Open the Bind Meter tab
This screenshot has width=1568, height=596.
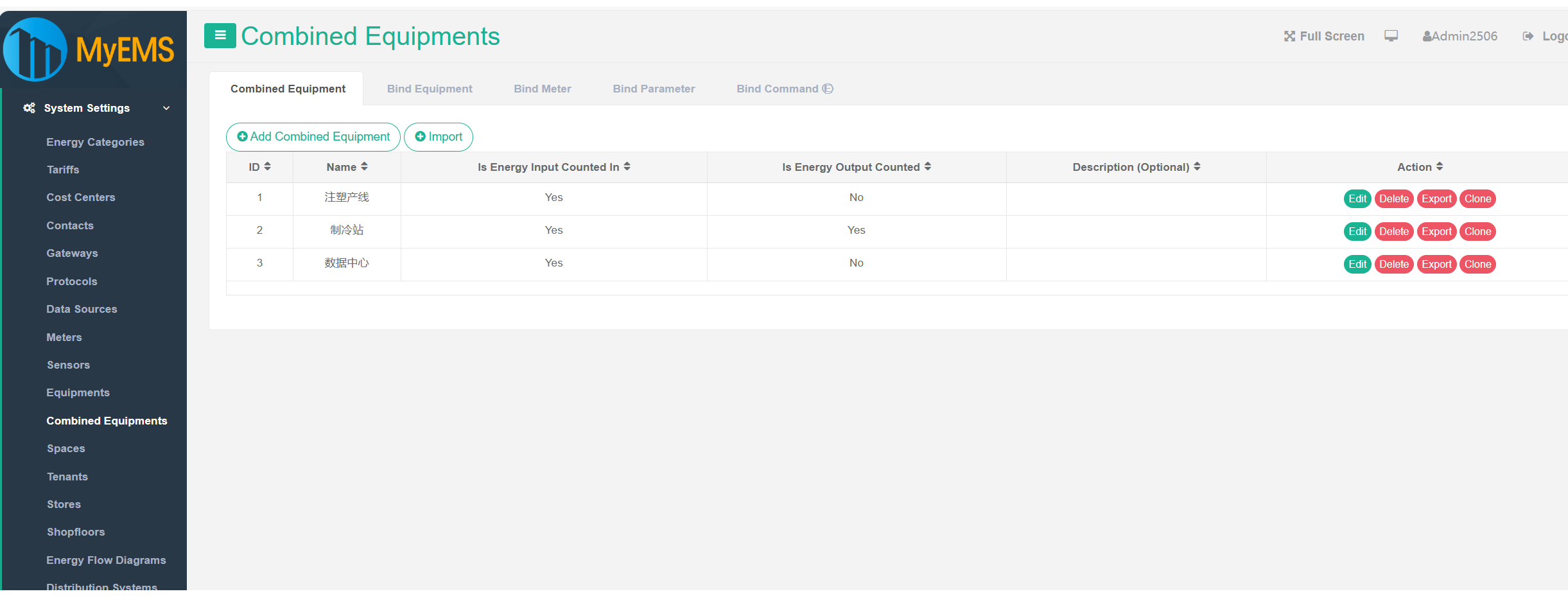pos(542,89)
